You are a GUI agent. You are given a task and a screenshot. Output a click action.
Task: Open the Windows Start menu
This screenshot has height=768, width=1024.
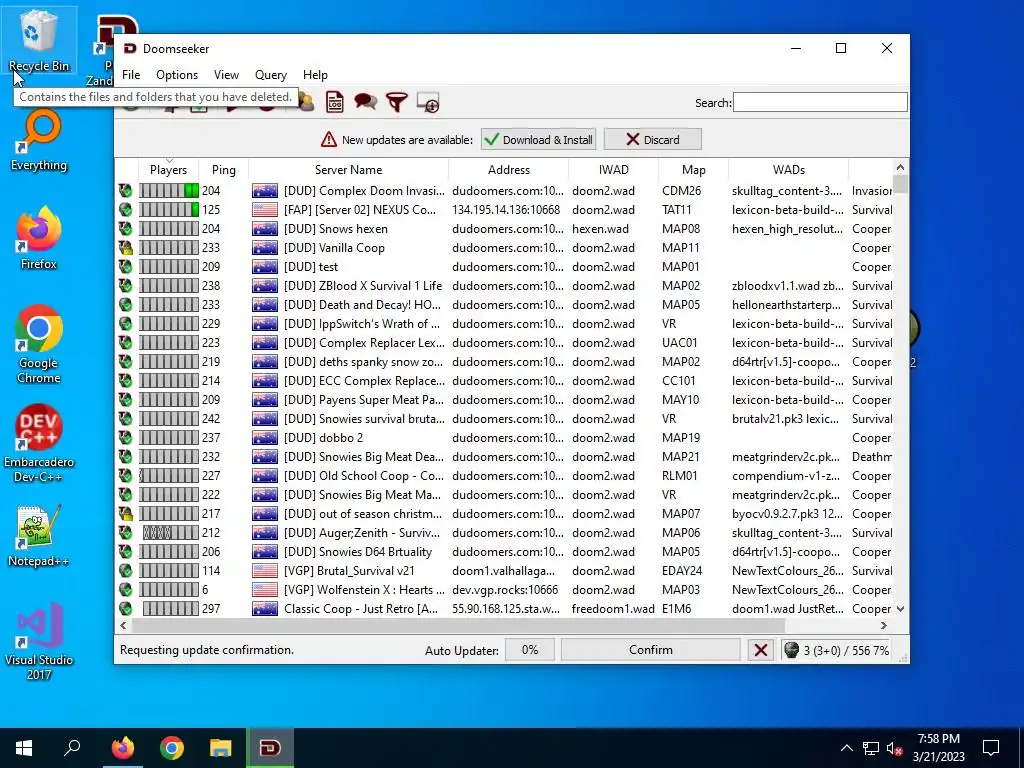24,748
